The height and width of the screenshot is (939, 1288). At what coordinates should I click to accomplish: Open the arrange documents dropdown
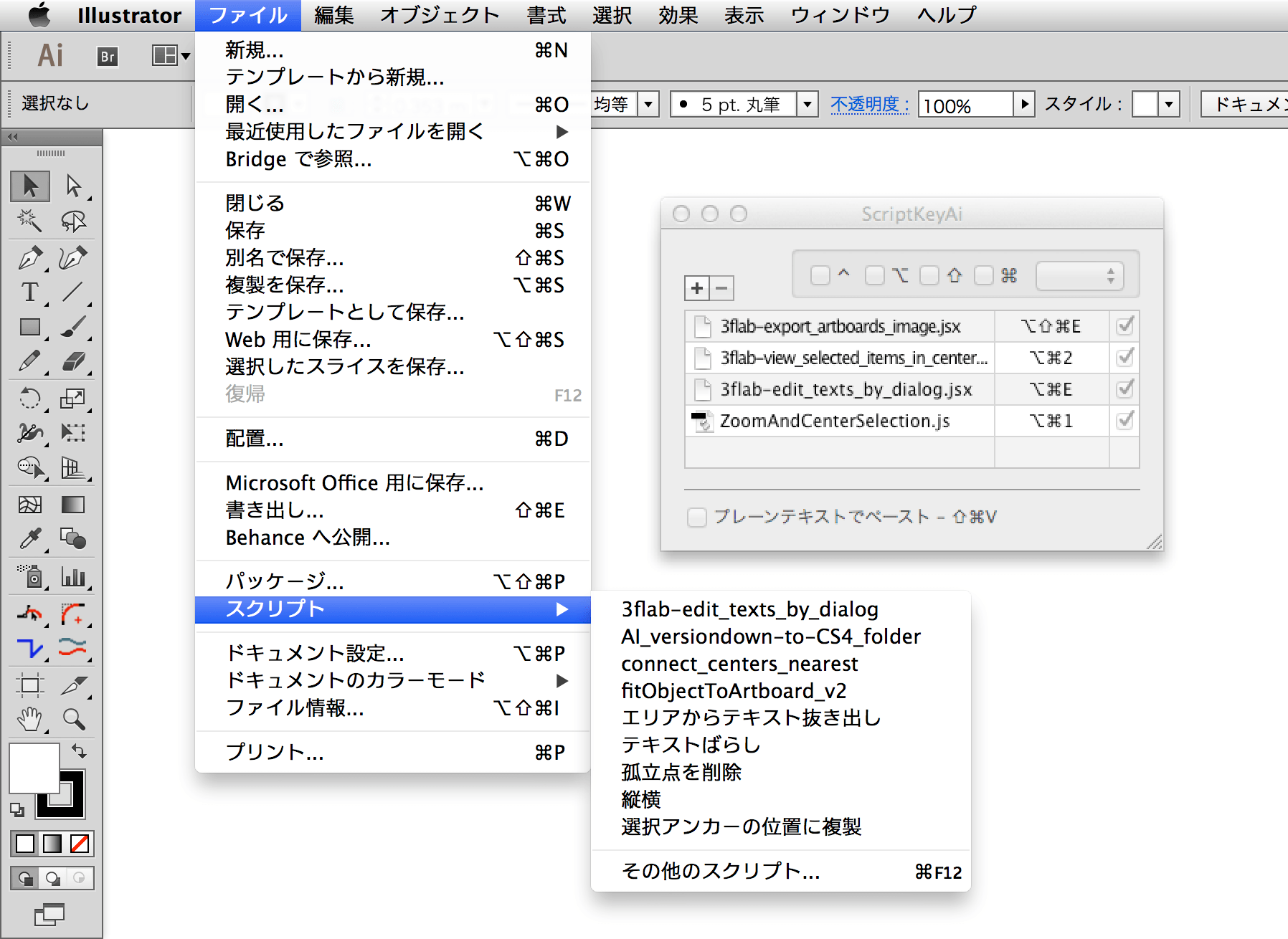[171, 55]
